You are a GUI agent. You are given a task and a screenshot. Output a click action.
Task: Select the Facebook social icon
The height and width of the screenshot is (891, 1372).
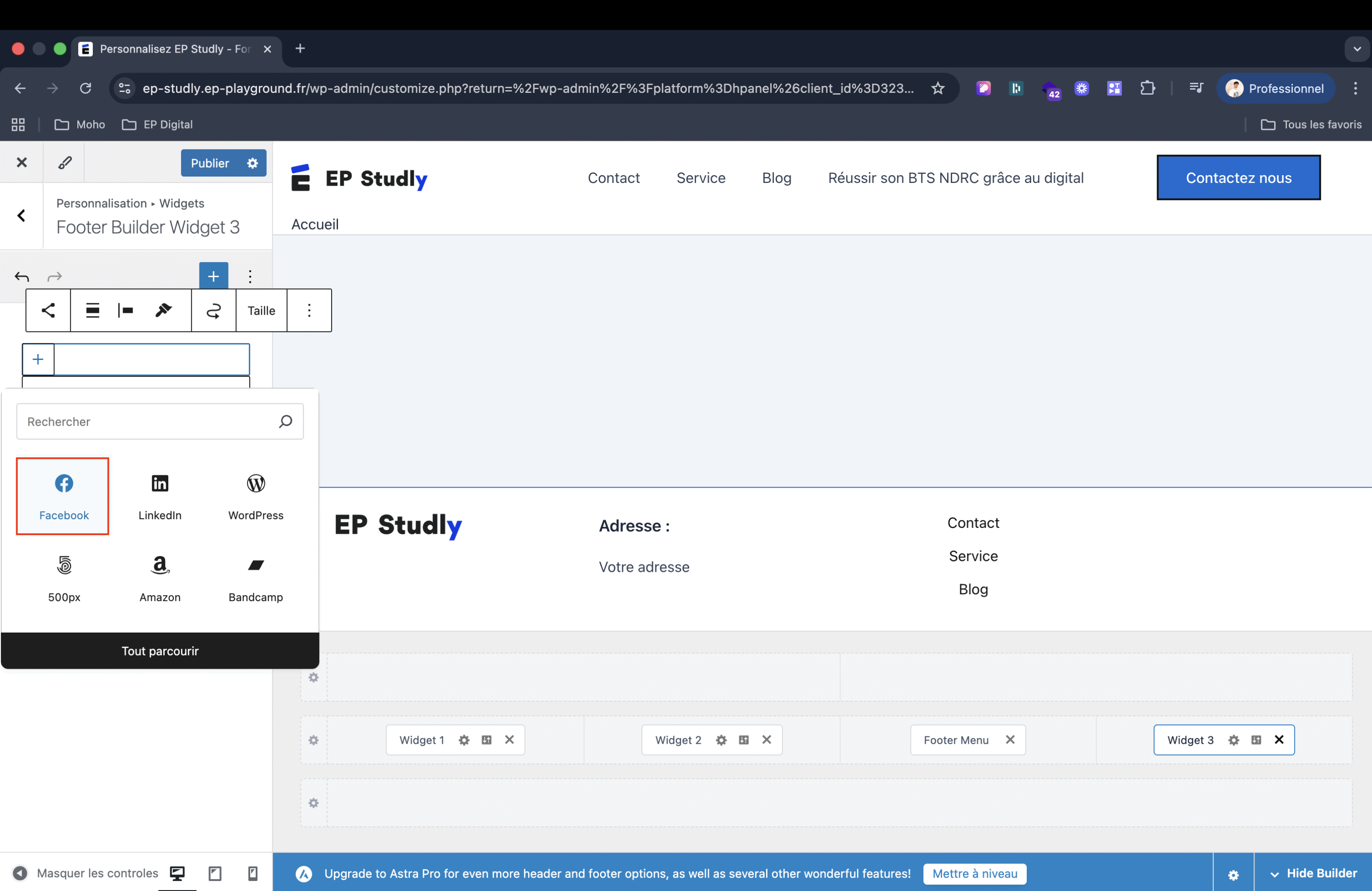pos(64,496)
